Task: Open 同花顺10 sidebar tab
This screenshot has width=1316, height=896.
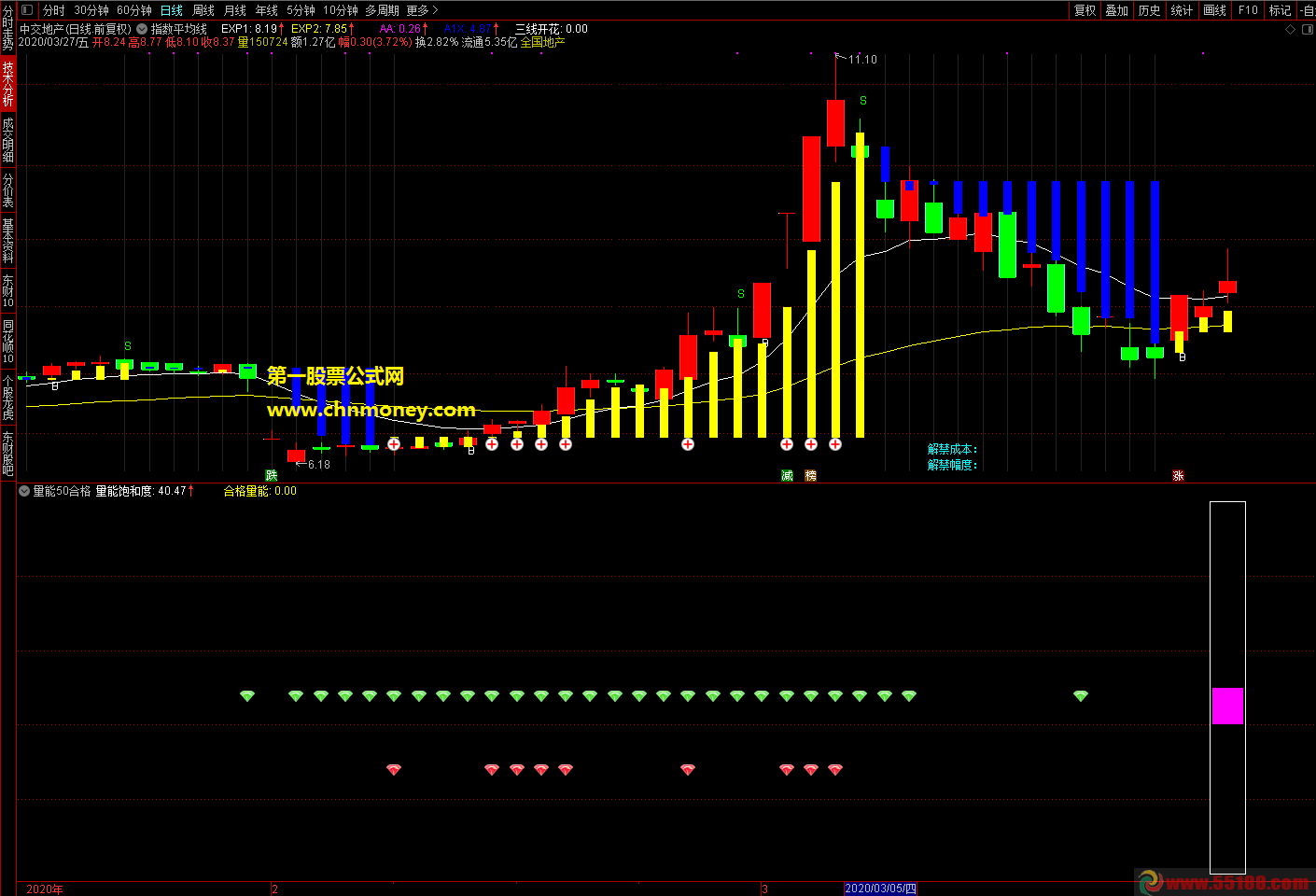Action: click(x=7, y=342)
